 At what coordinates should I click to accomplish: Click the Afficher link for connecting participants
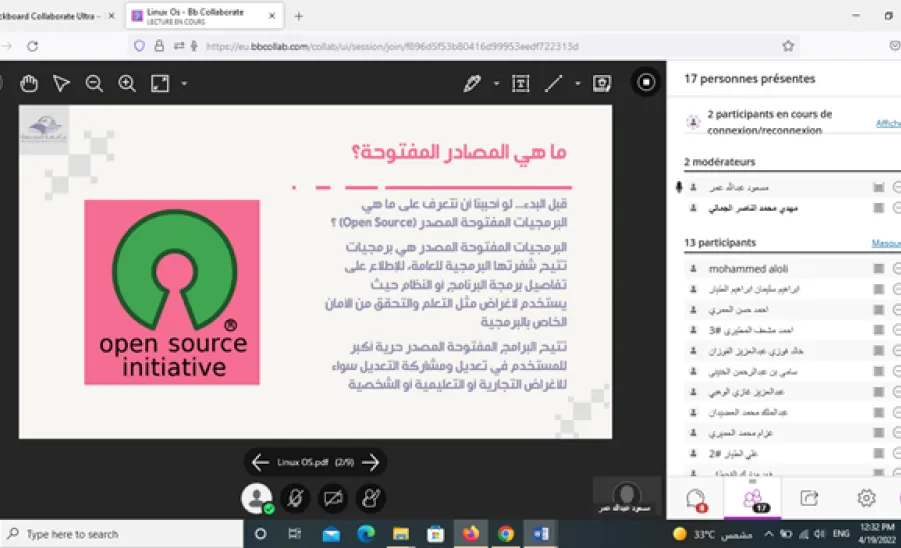point(888,123)
